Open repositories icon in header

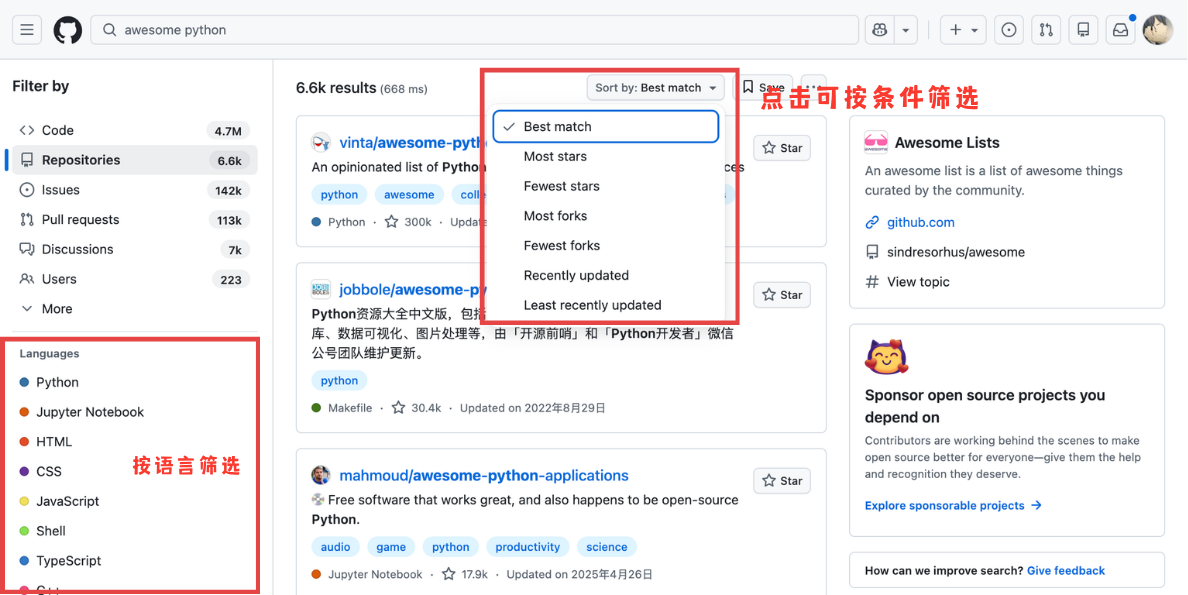click(1083, 30)
